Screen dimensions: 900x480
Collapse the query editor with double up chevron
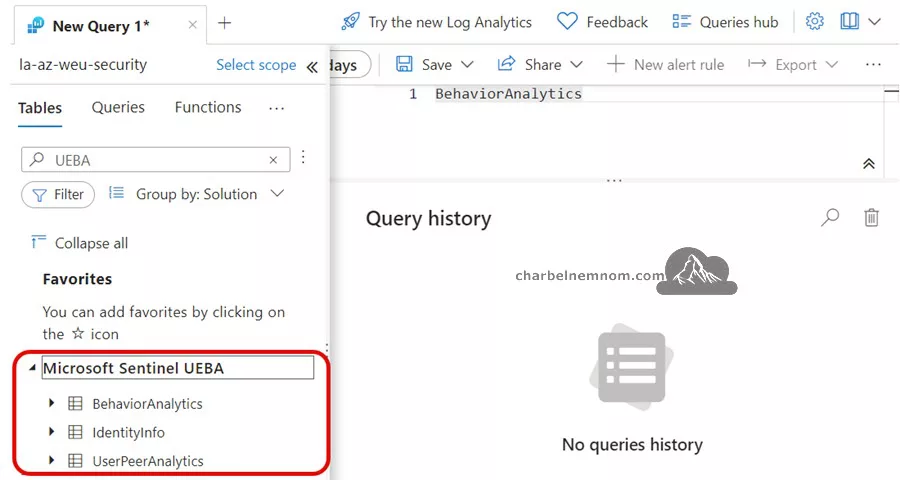coord(869,164)
